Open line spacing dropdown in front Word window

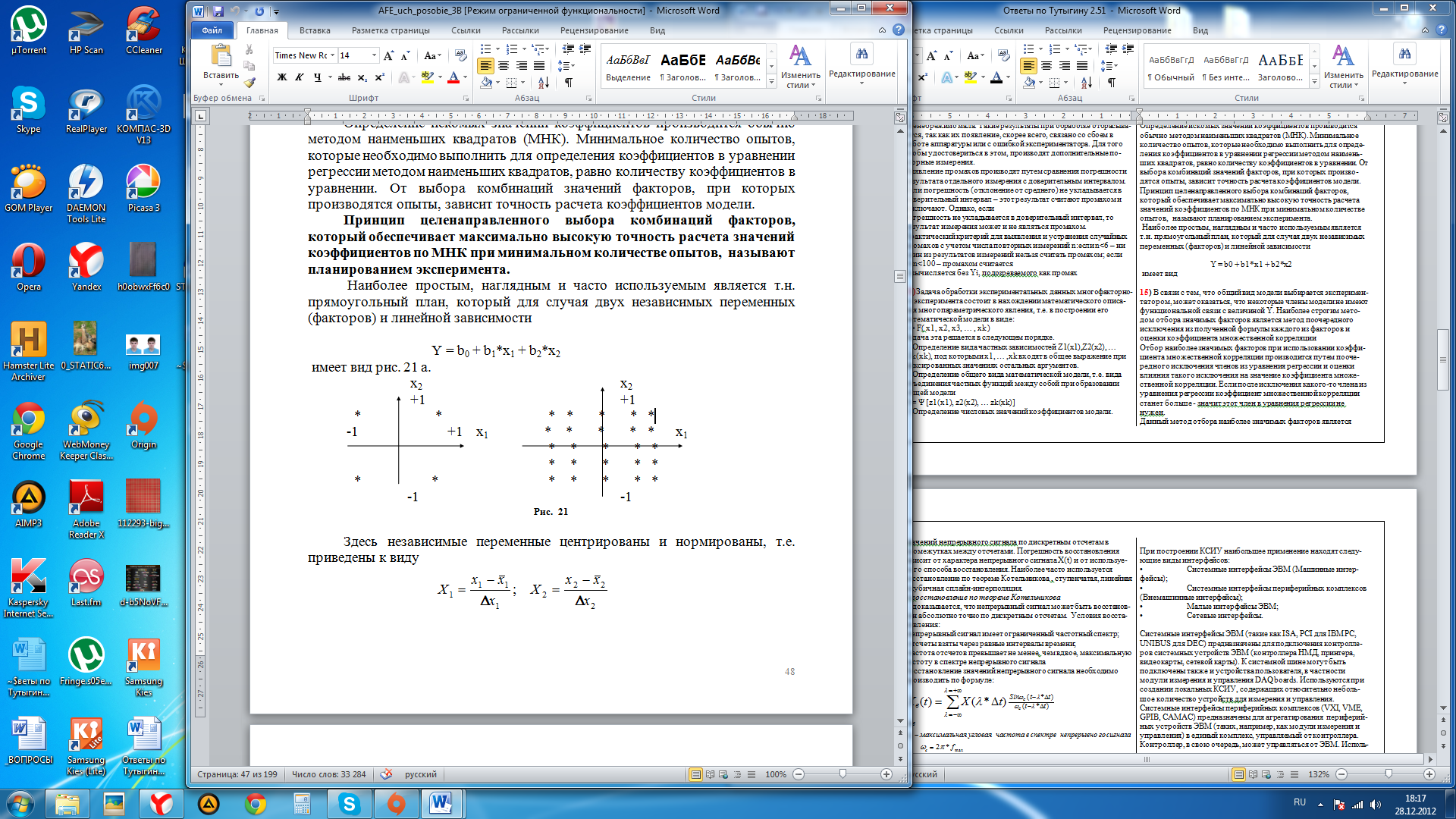pyautogui.click(x=566, y=66)
